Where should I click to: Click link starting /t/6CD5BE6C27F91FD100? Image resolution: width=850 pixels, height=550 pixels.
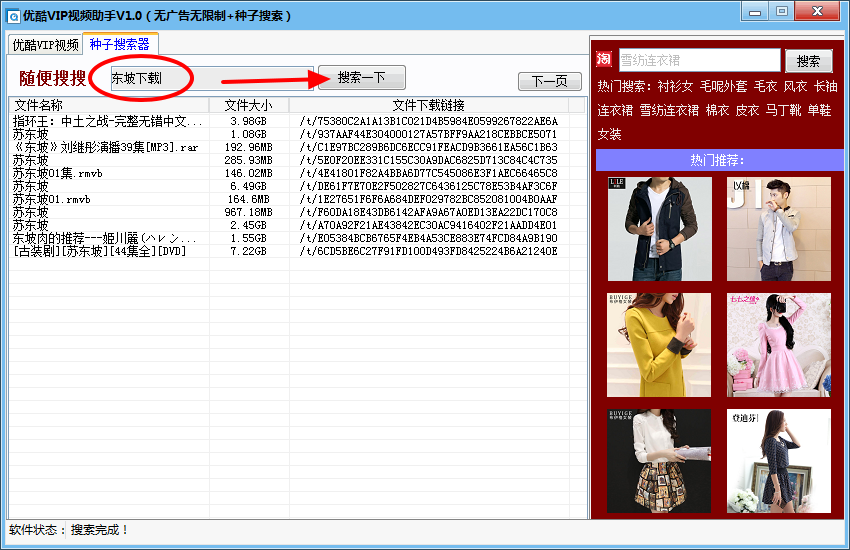click(x=428, y=251)
